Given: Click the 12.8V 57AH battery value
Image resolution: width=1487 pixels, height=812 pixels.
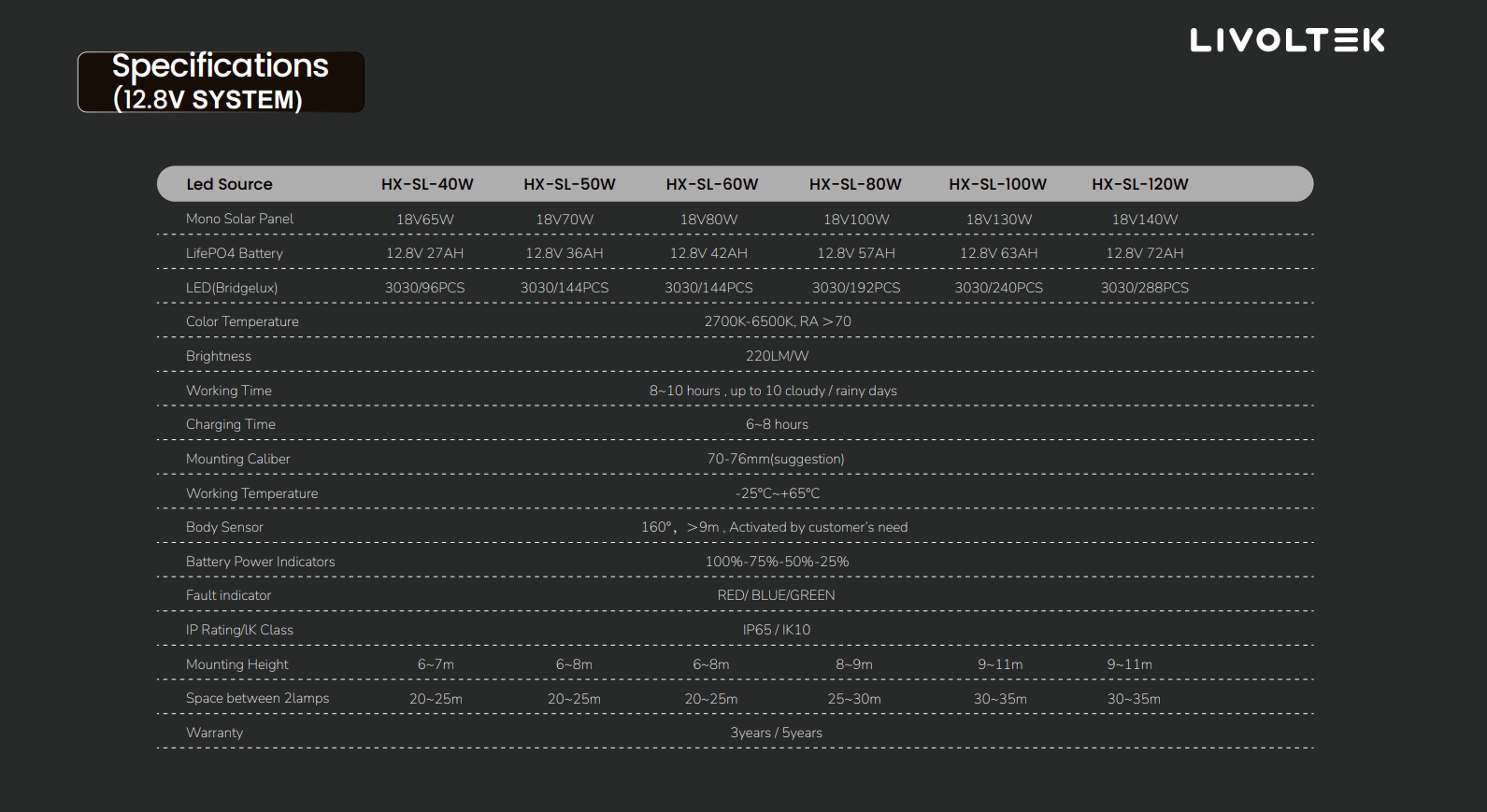Looking at the screenshot, I should pos(856,253).
